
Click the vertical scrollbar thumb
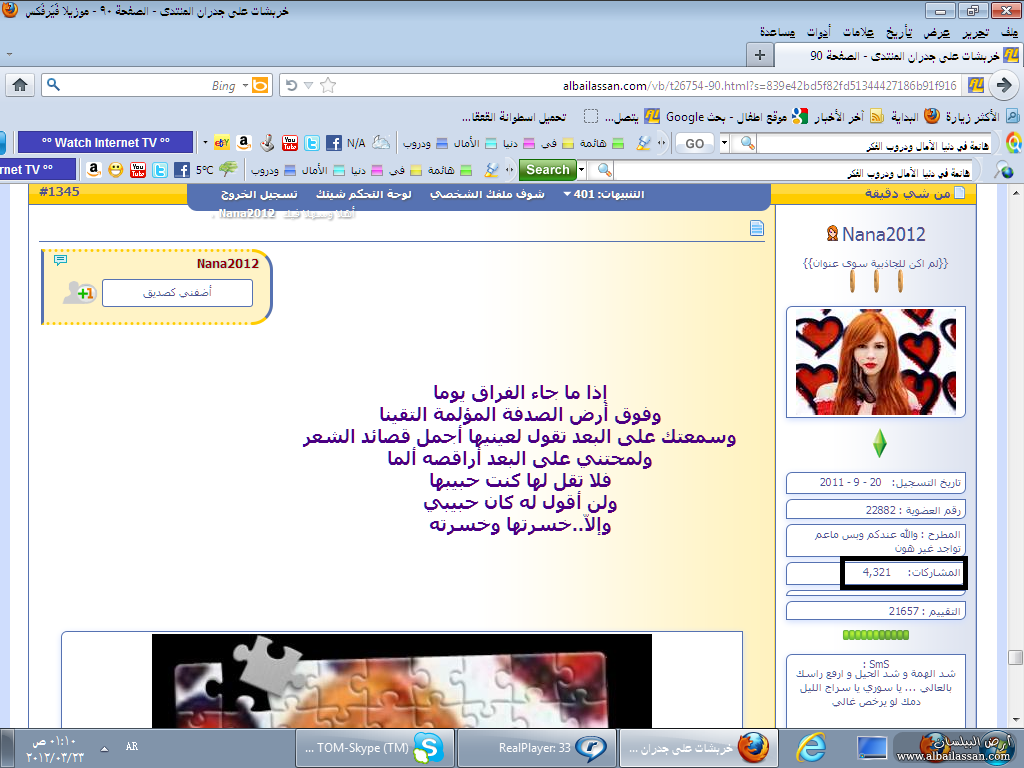tap(1014, 657)
